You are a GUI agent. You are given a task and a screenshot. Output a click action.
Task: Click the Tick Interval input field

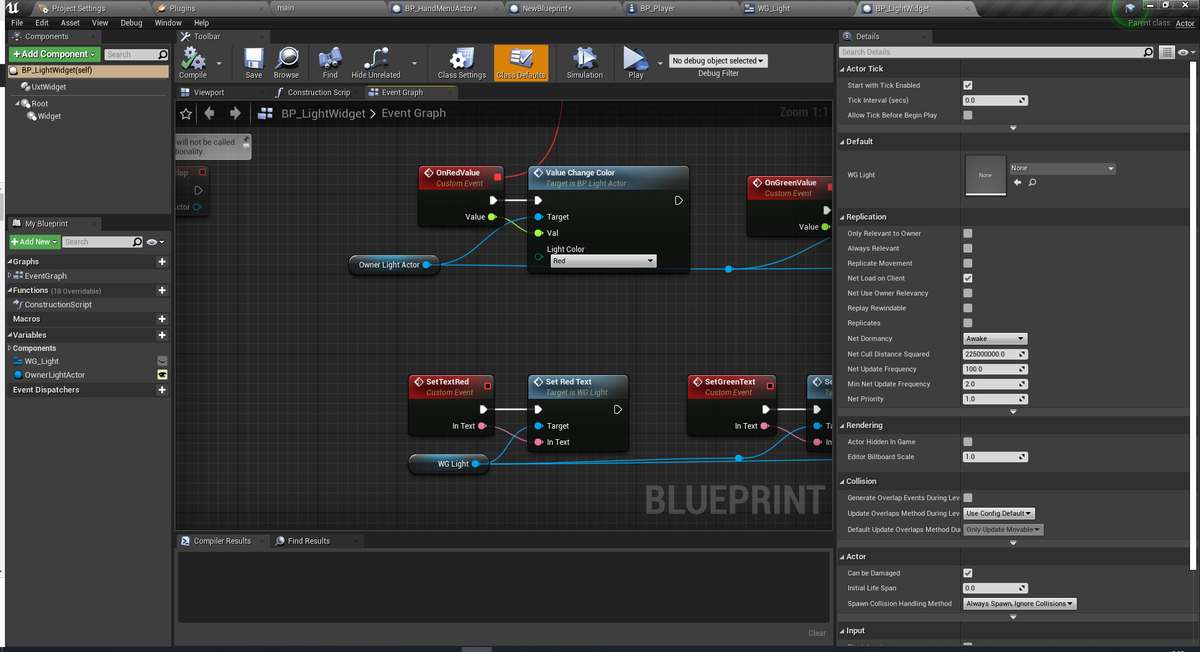point(995,100)
